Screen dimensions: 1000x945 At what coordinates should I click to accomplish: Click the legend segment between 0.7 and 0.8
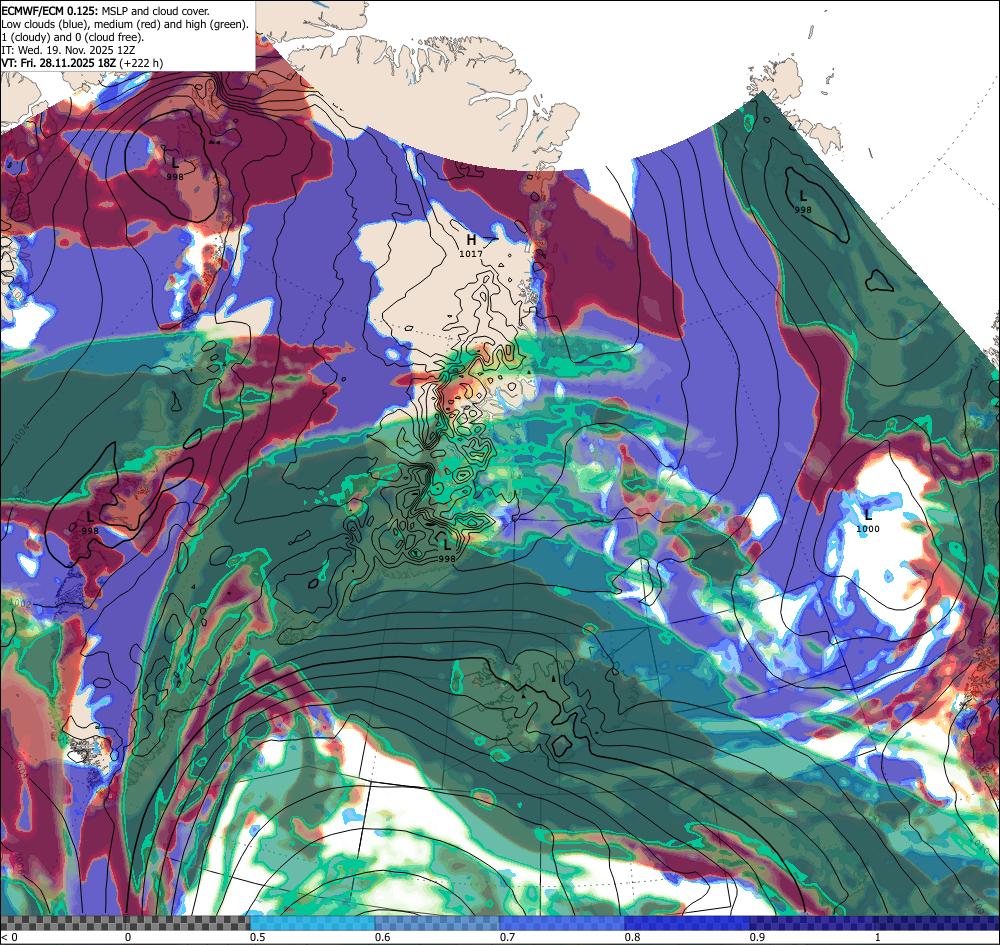(x=562, y=923)
